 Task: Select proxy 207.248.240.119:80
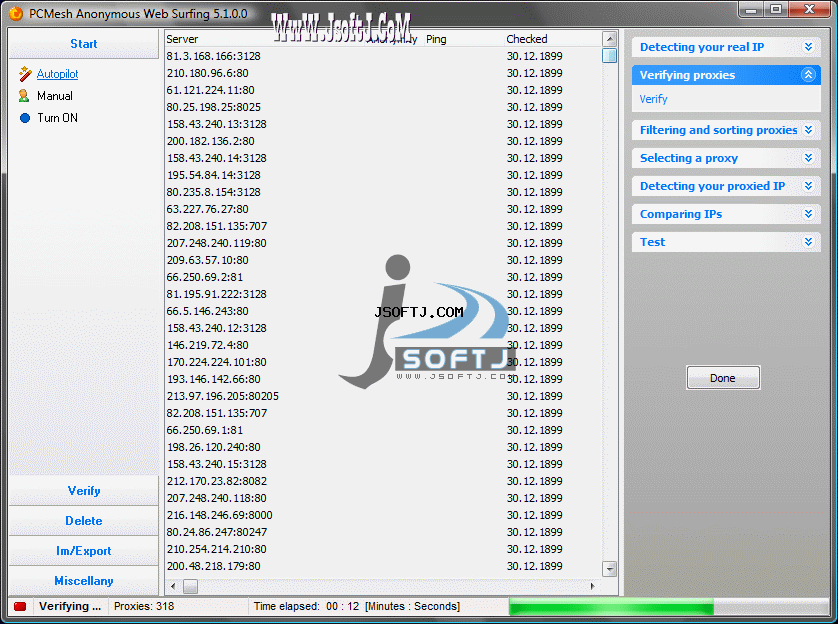(x=216, y=243)
